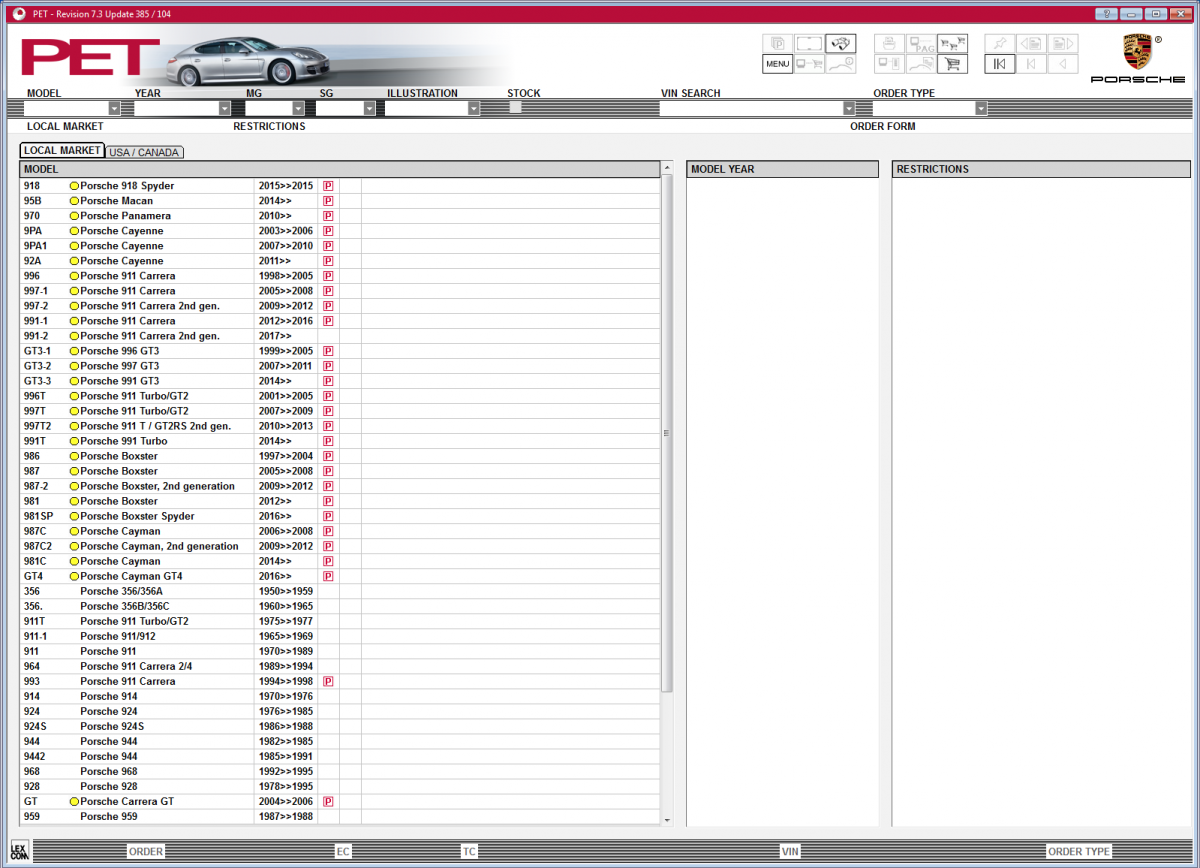1200x868 pixels.
Task: Click the red P icon for Panamera
Action: tap(327, 216)
